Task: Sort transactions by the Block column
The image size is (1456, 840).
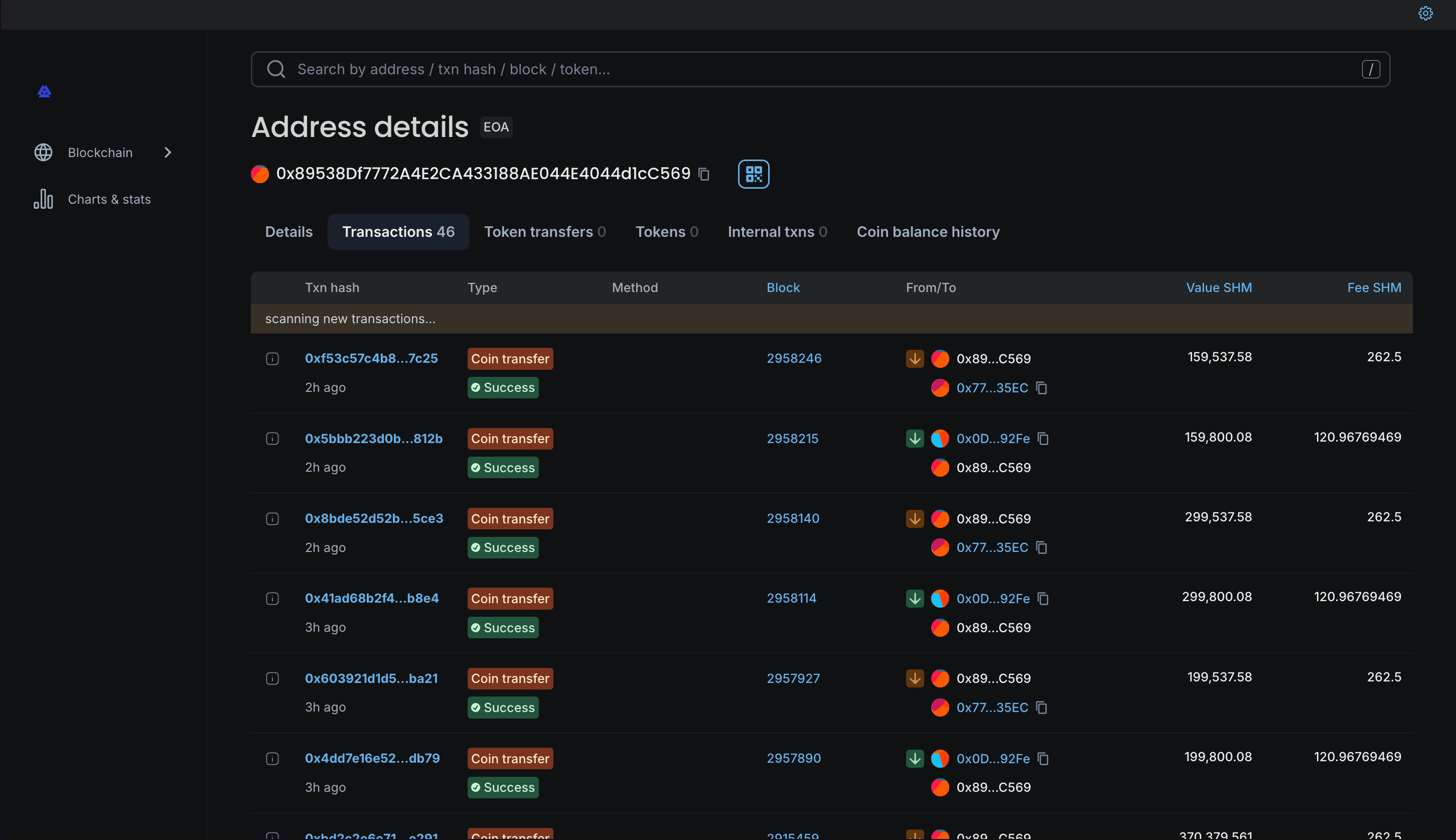Action: [783, 288]
